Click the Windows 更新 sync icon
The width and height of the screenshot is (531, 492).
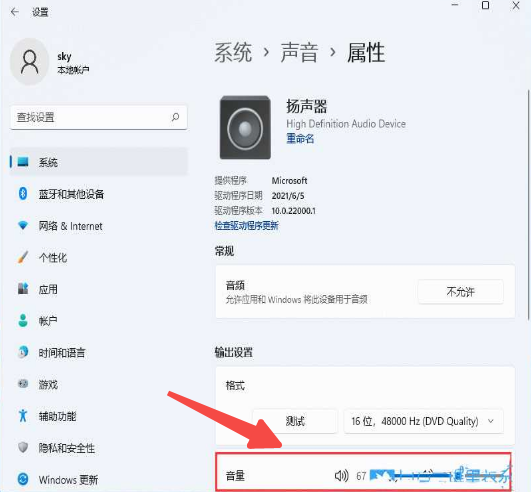[x=23, y=479]
